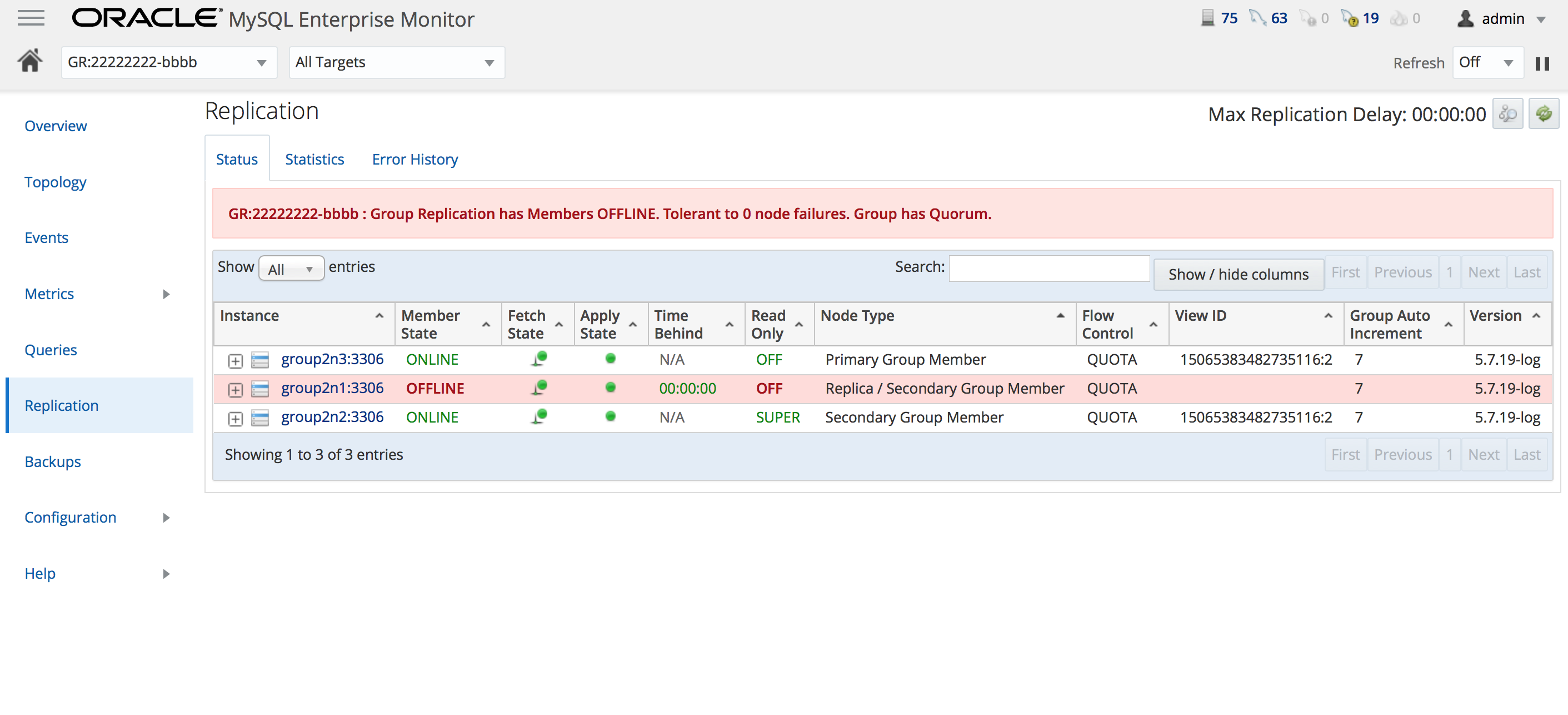Click the green refresh replication button
The width and height of the screenshot is (1568, 715).
1543,113
